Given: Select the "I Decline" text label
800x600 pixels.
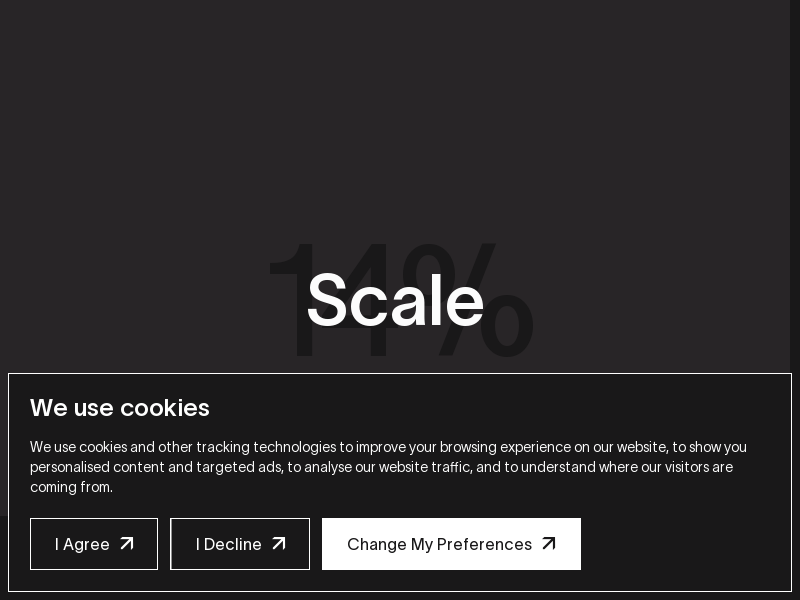Looking at the screenshot, I should 229,544.
